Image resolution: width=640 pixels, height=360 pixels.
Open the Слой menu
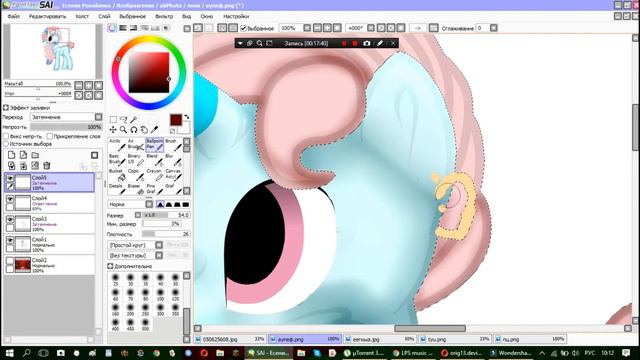[104, 17]
